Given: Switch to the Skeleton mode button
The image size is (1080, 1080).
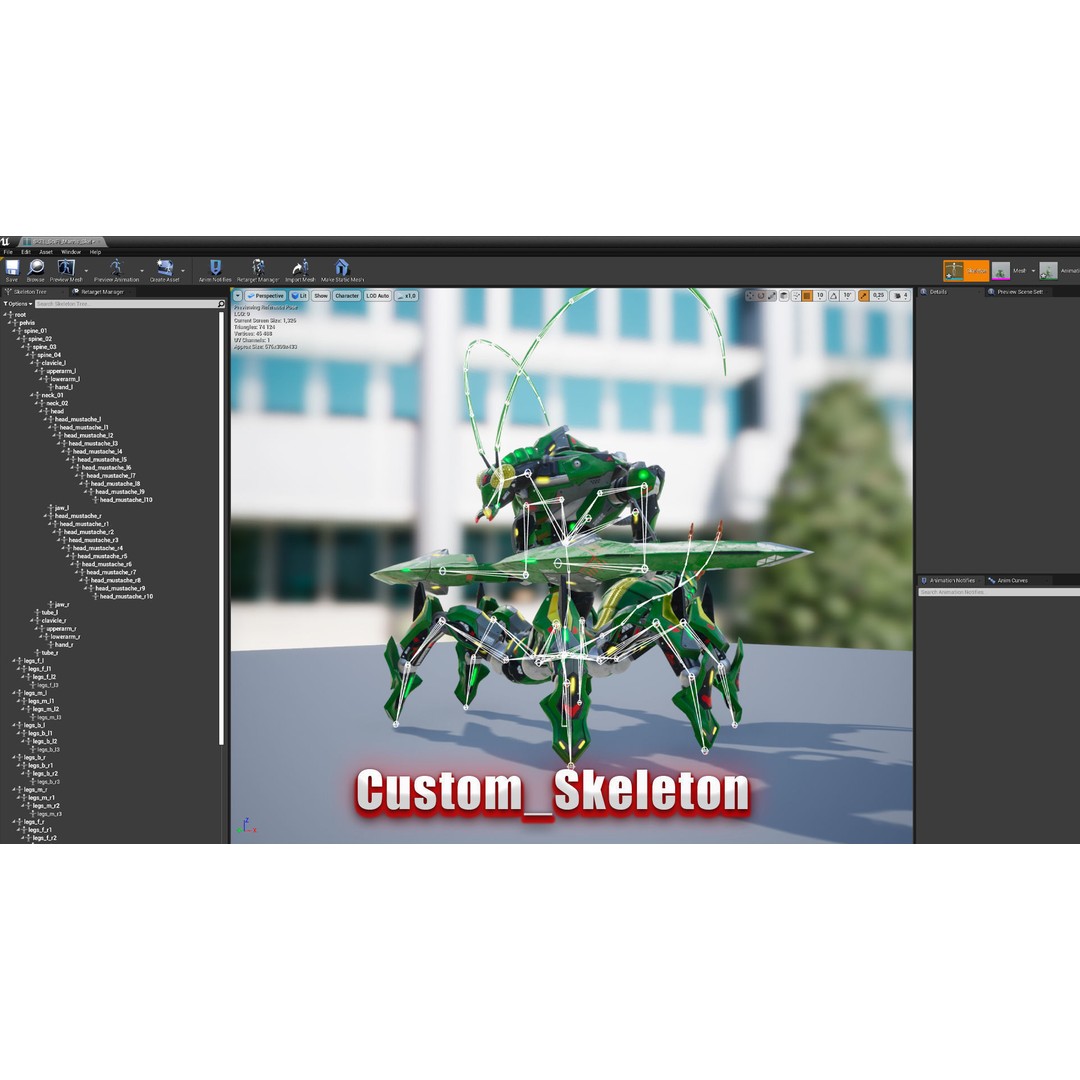Looking at the screenshot, I should pyautogui.click(x=966, y=271).
